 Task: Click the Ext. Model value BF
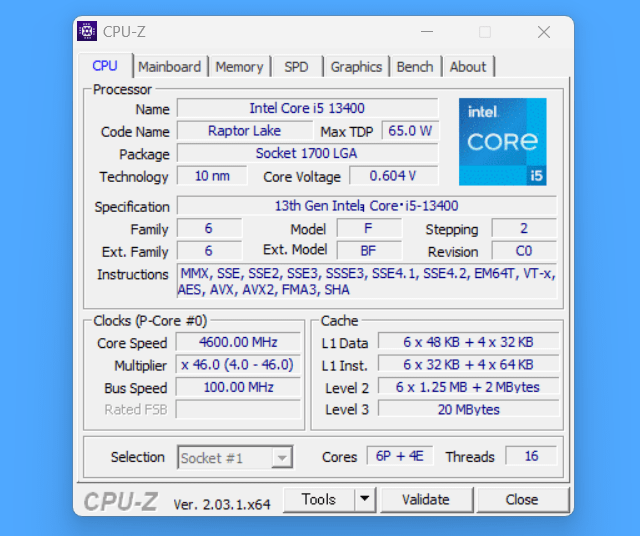tap(369, 251)
